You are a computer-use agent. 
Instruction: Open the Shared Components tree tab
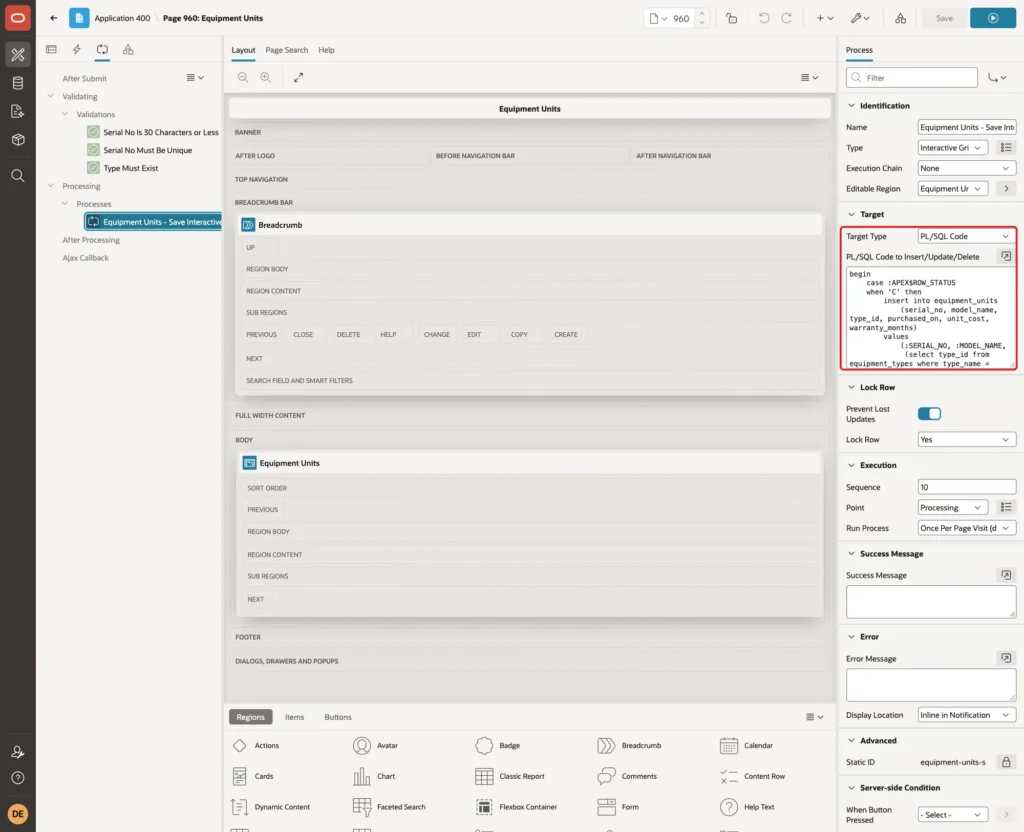point(128,50)
